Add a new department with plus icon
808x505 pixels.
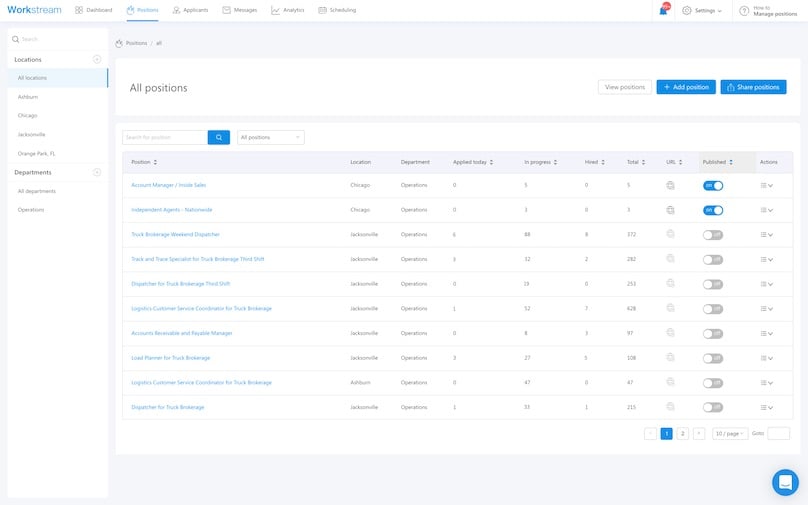click(x=97, y=172)
